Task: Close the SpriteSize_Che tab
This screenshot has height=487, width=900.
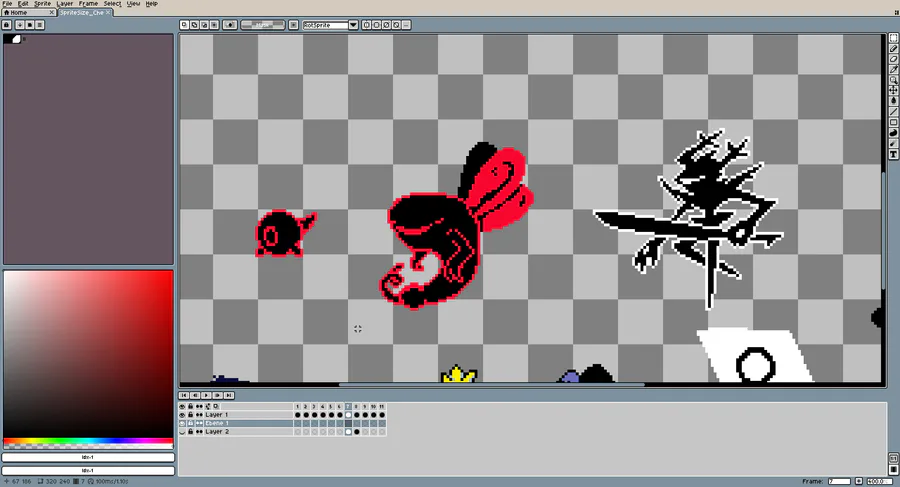Action: 108,13
